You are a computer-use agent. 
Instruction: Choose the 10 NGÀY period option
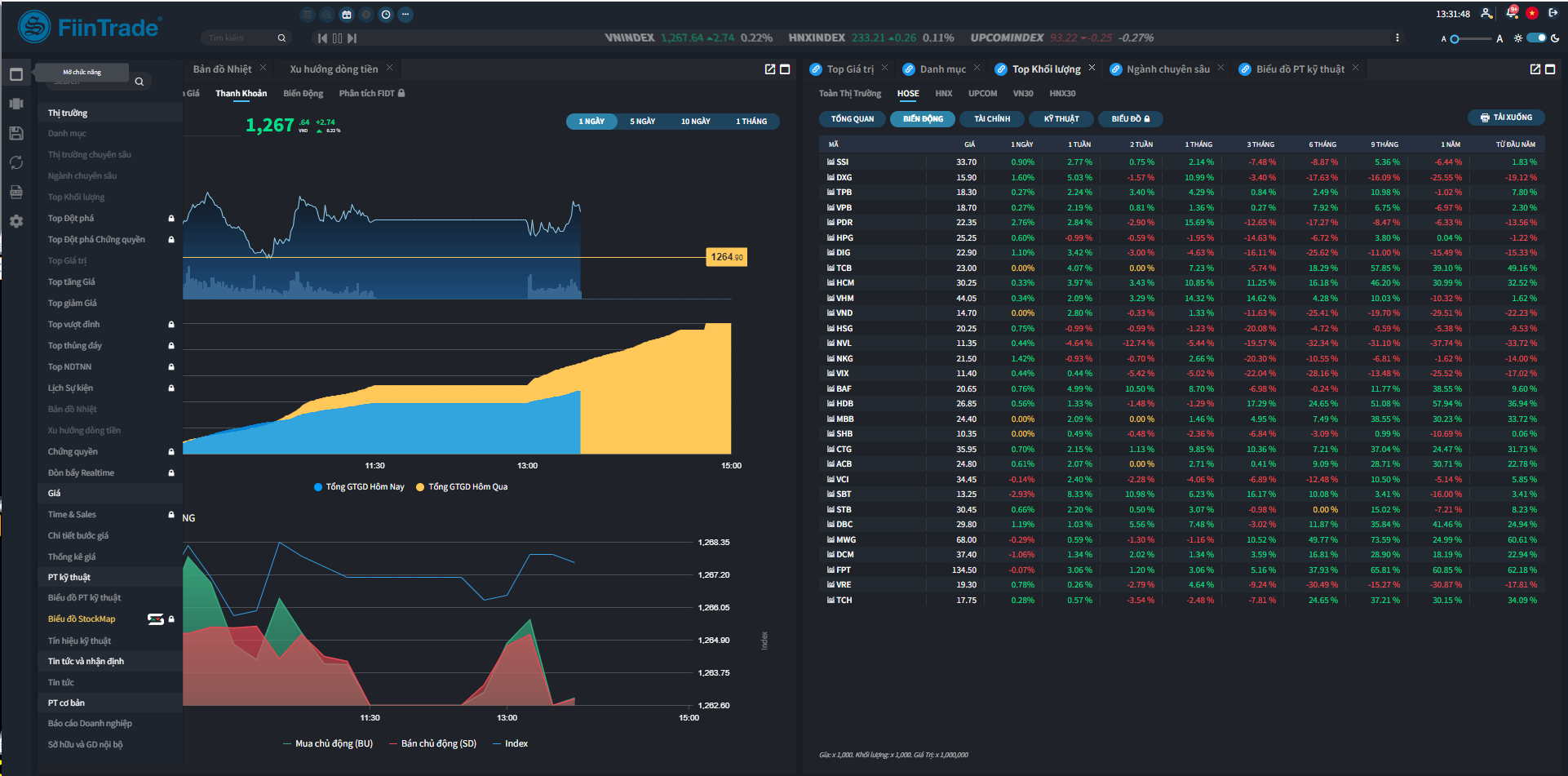tap(696, 122)
